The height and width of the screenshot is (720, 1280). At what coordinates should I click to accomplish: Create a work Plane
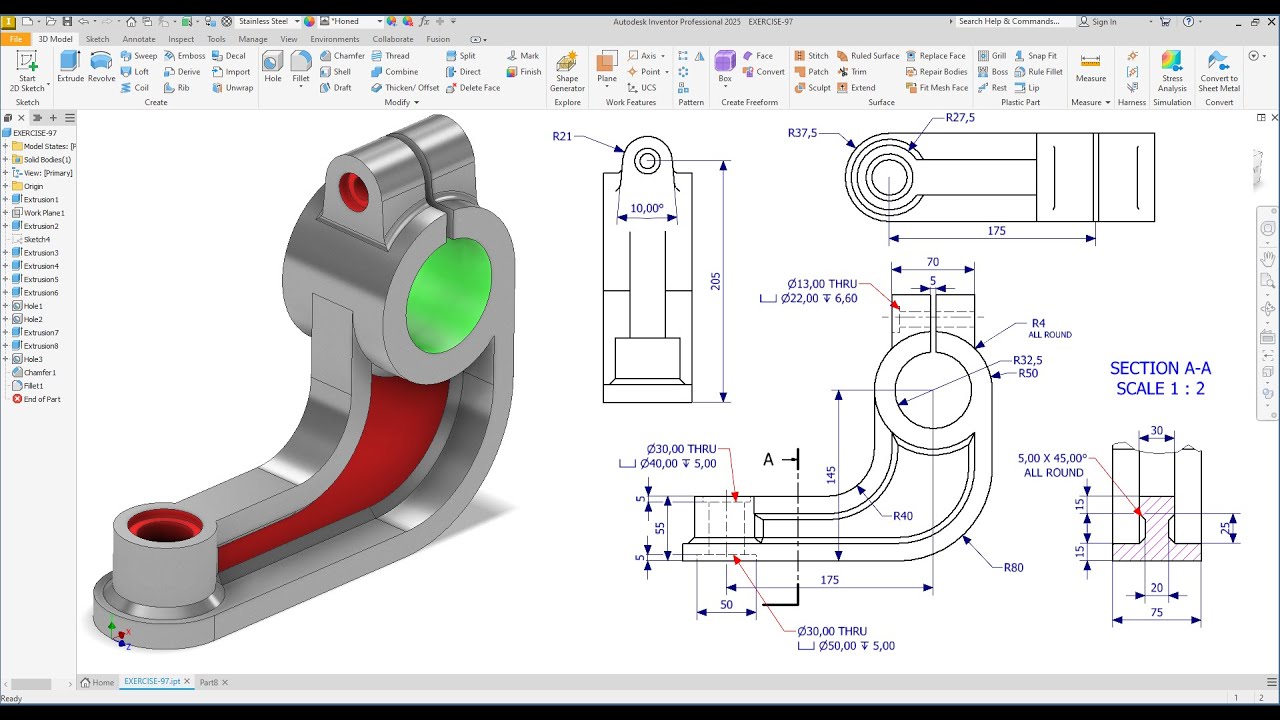[x=607, y=67]
